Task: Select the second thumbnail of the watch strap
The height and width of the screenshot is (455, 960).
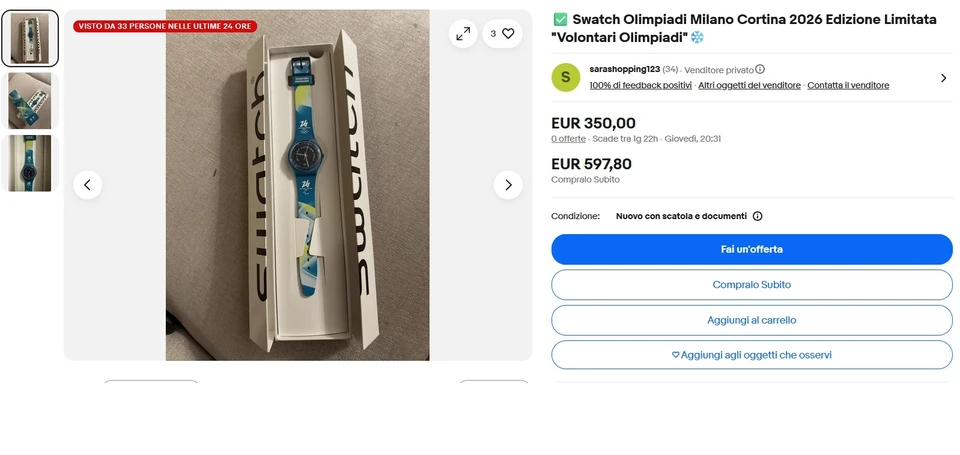Action: coord(30,100)
